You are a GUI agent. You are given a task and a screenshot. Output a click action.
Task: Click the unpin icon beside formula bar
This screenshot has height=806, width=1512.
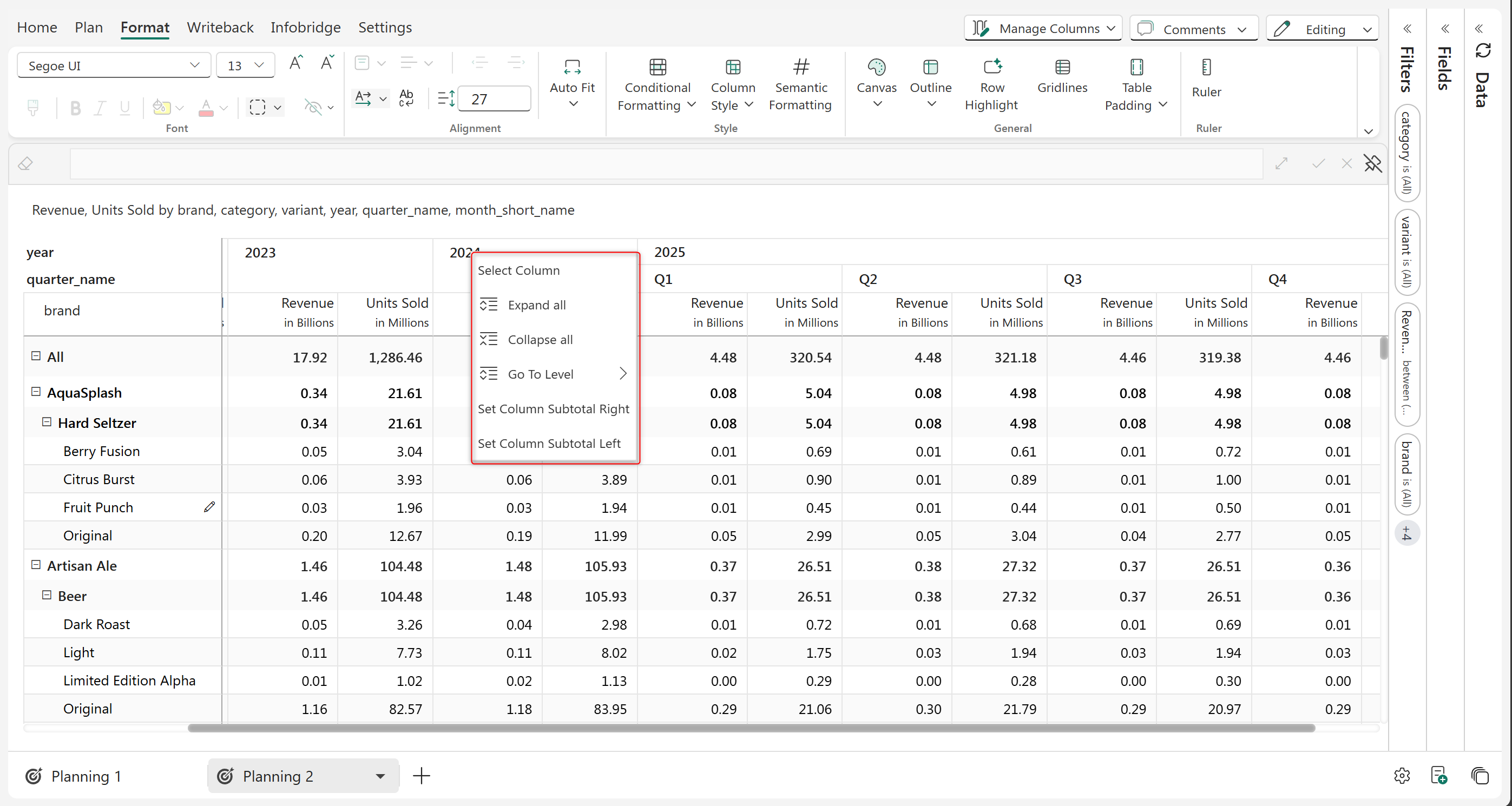tap(1372, 164)
